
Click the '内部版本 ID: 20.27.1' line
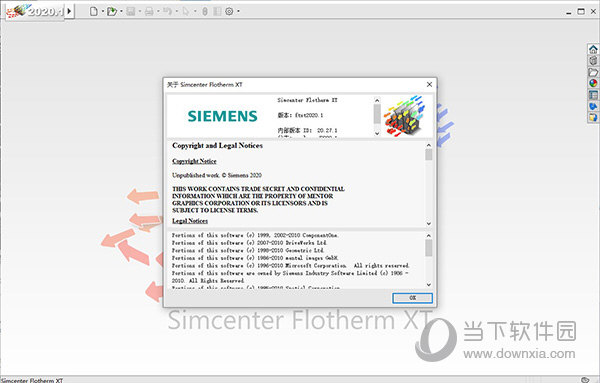point(307,130)
